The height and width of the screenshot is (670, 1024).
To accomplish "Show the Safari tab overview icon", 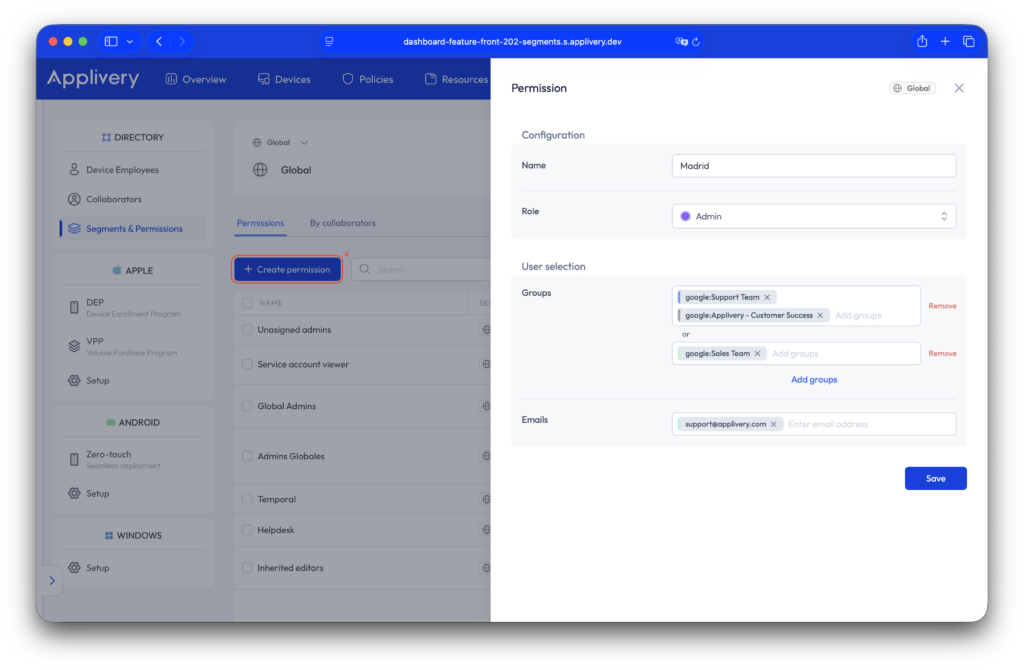I will tap(968, 41).
